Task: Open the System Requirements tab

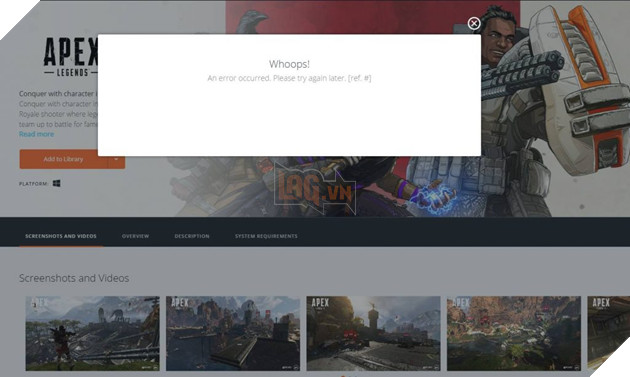Action: (266, 236)
